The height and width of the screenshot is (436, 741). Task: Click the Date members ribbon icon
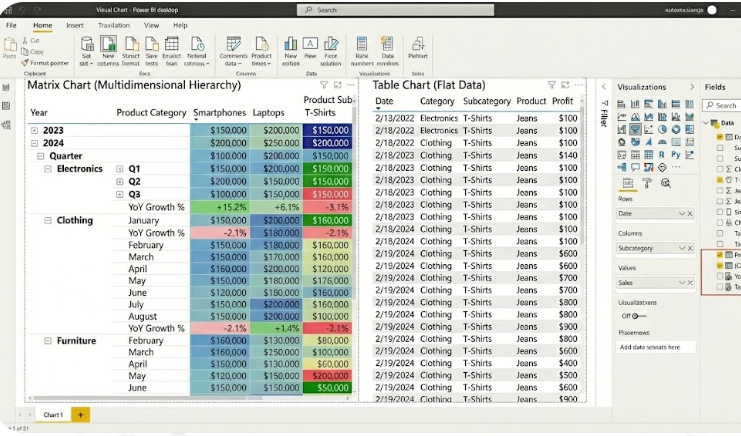point(388,50)
